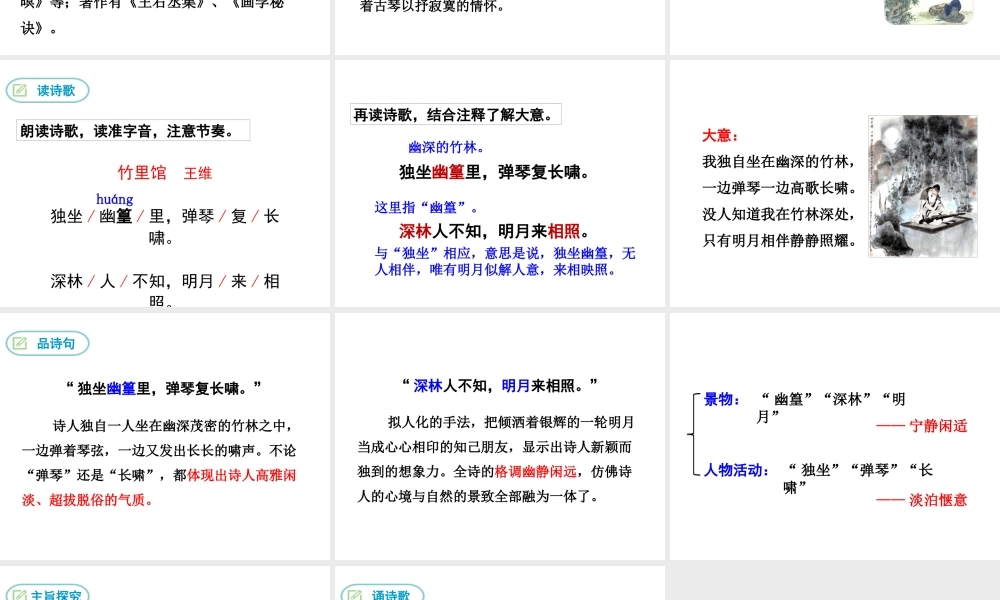The width and height of the screenshot is (1000, 600).
Task: Click the author name 王维
Action: 198,173
